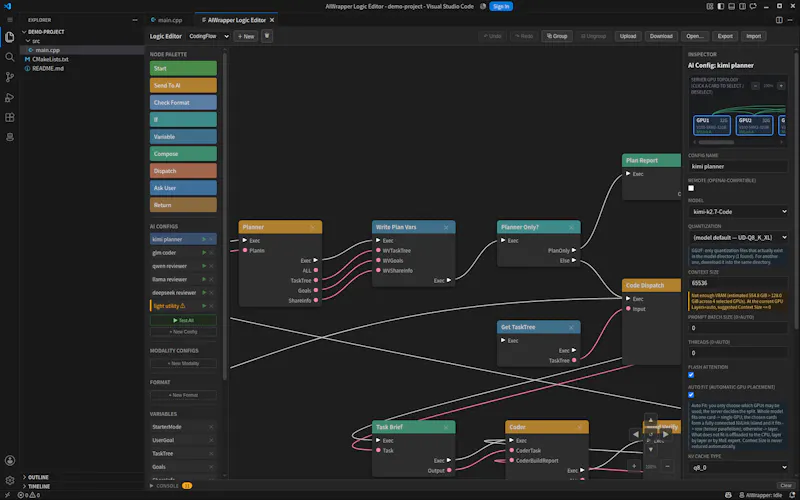Click the Config Name input field

tap(738, 166)
